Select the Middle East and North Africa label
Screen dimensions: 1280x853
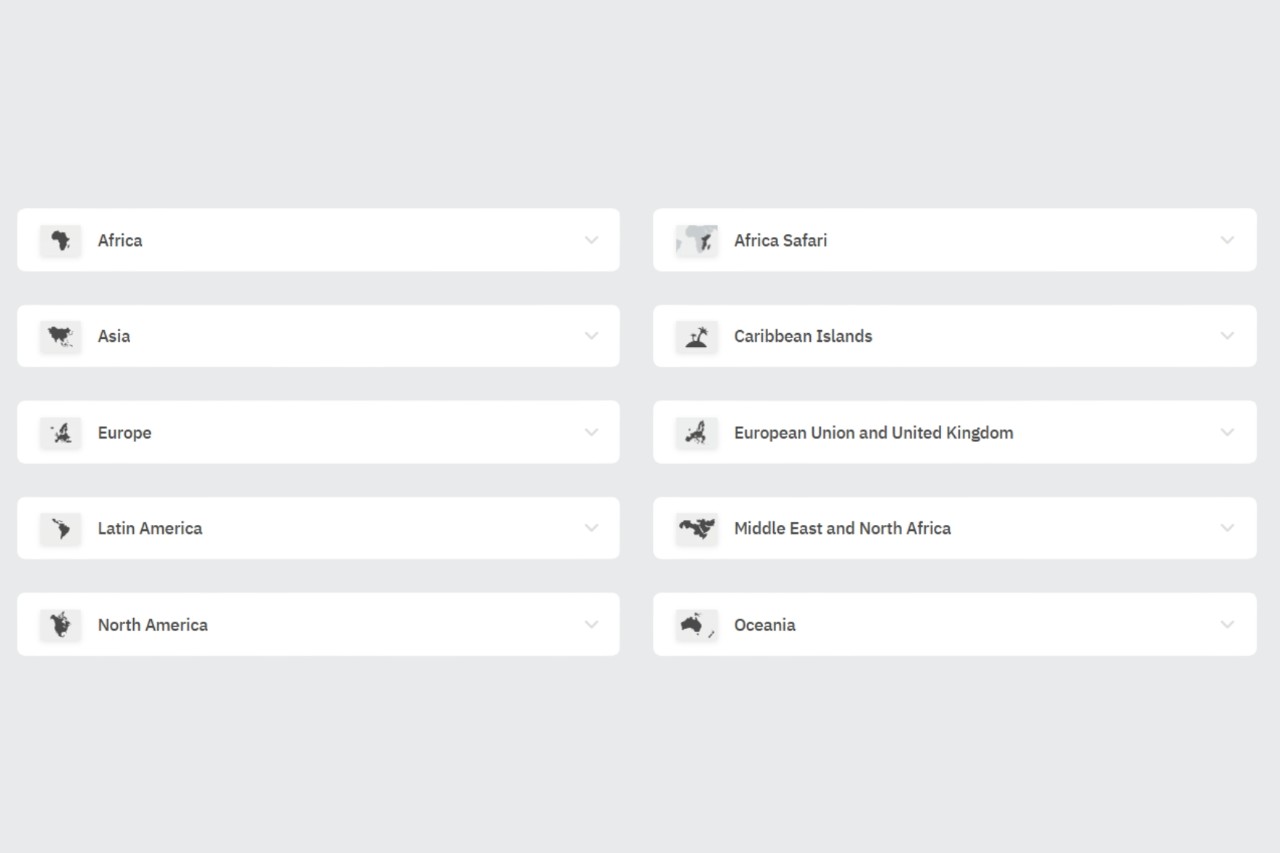[842, 529]
